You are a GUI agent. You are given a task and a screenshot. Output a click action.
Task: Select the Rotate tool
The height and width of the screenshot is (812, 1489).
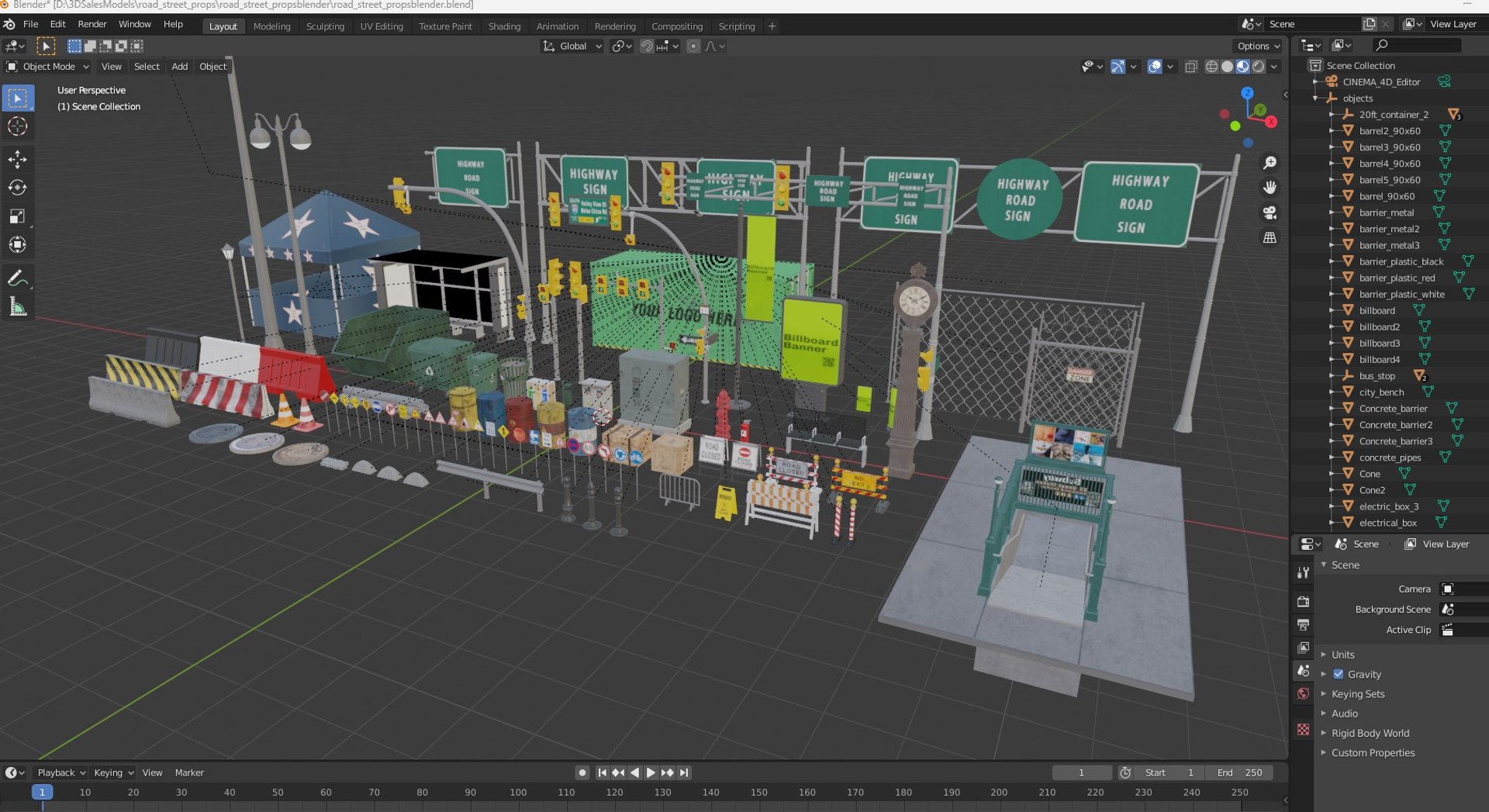(17, 188)
